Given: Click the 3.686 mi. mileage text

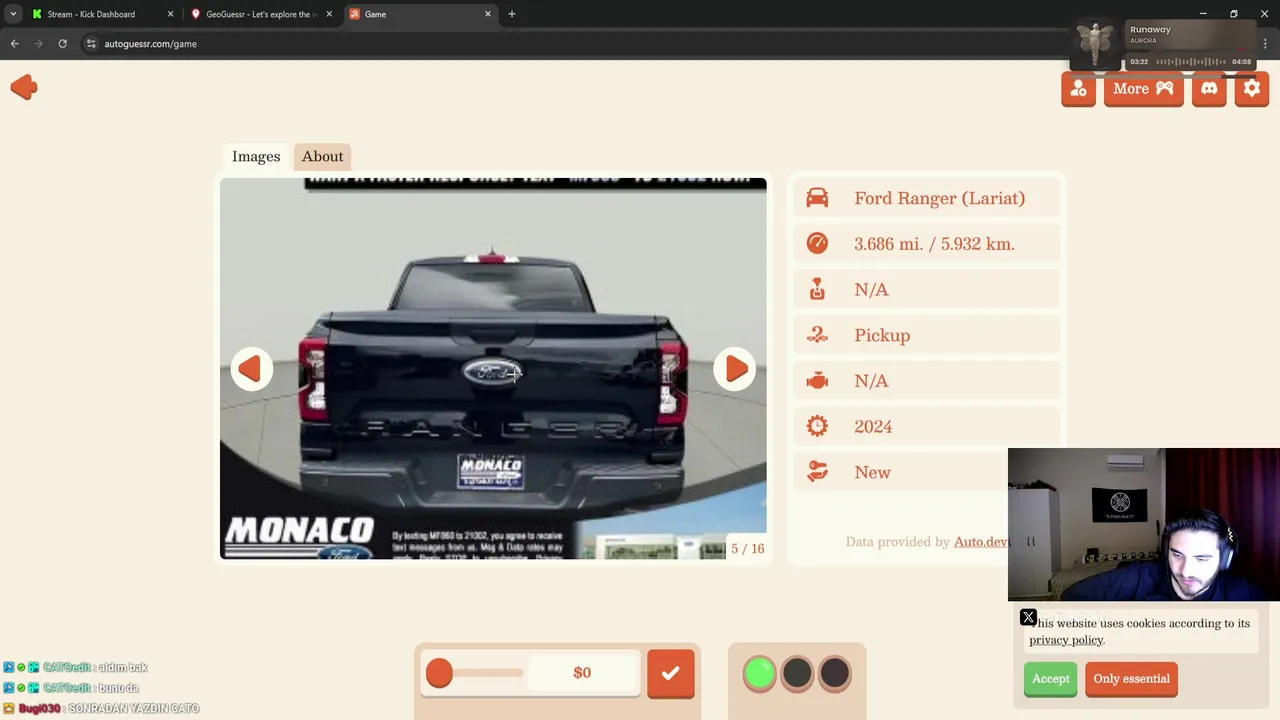Looking at the screenshot, I should coord(934,244).
